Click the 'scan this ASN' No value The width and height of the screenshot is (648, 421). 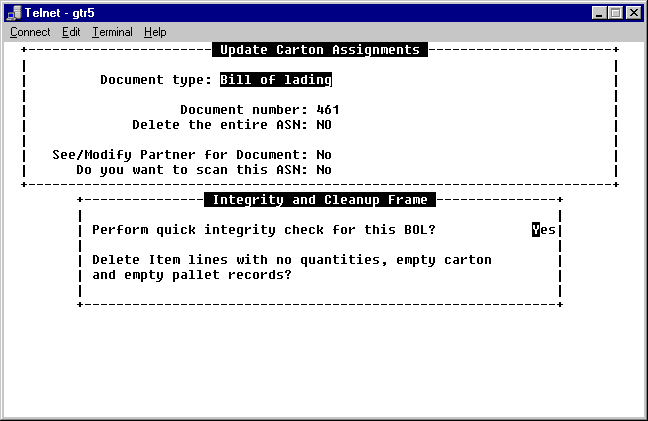coord(324,170)
